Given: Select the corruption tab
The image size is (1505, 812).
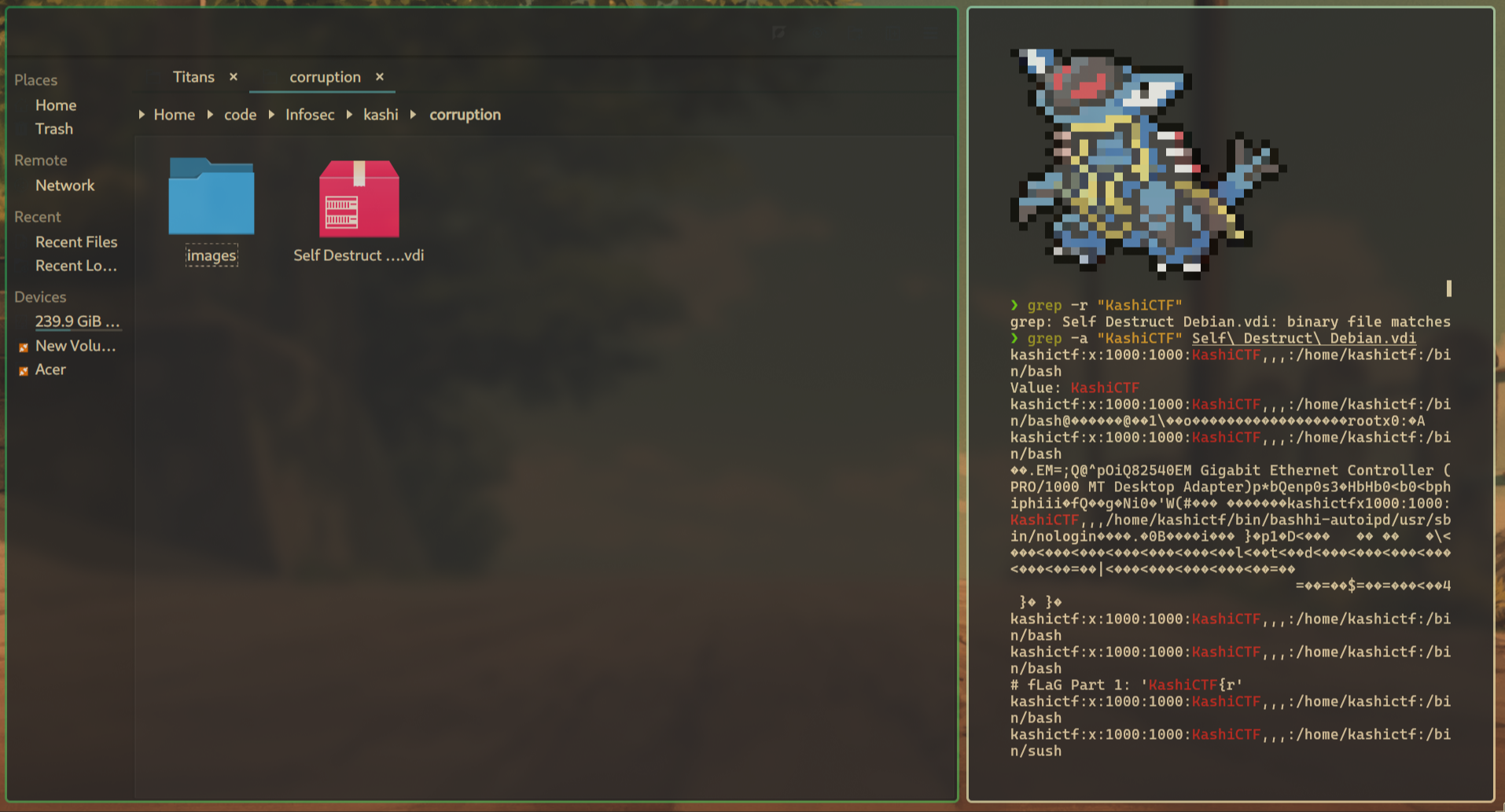Looking at the screenshot, I should (x=325, y=77).
